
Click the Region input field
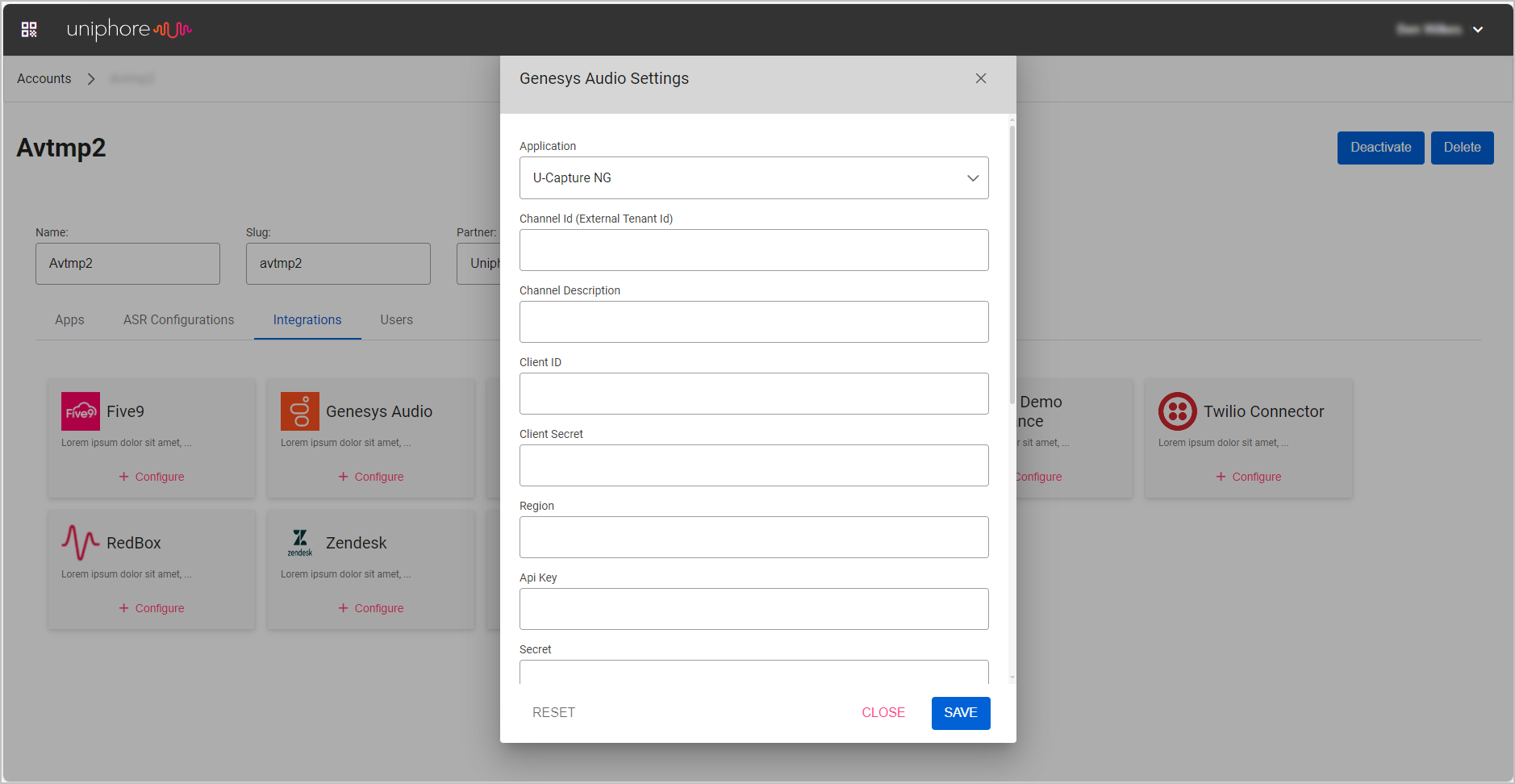click(x=754, y=537)
